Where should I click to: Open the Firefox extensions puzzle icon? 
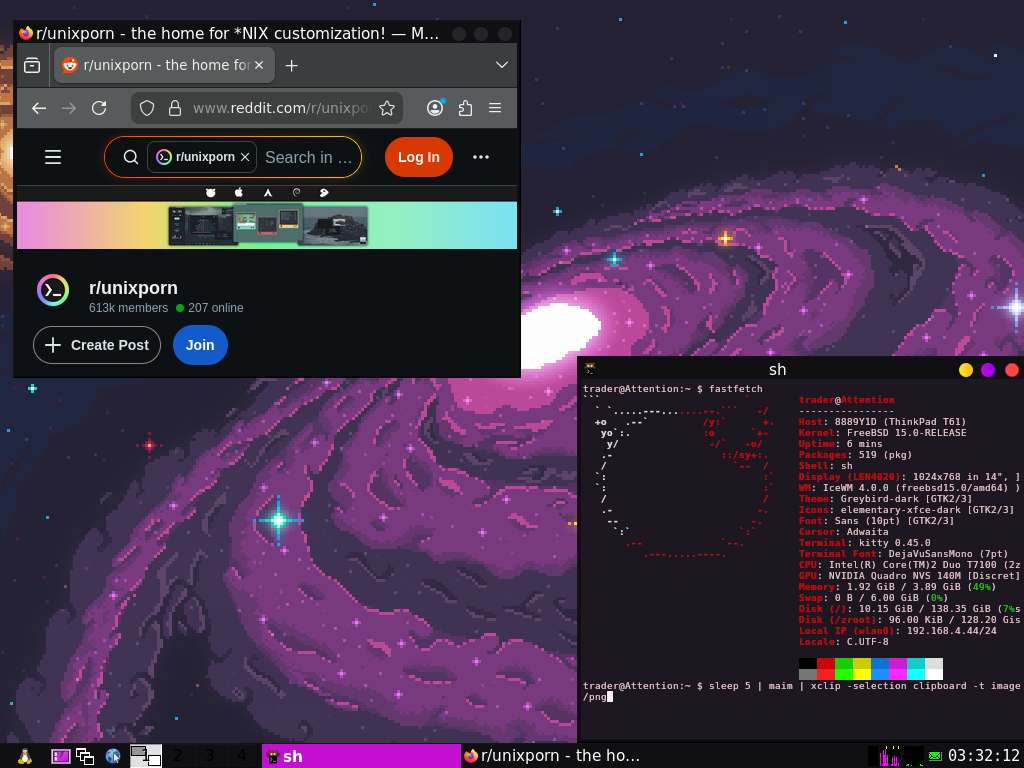click(x=465, y=108)
